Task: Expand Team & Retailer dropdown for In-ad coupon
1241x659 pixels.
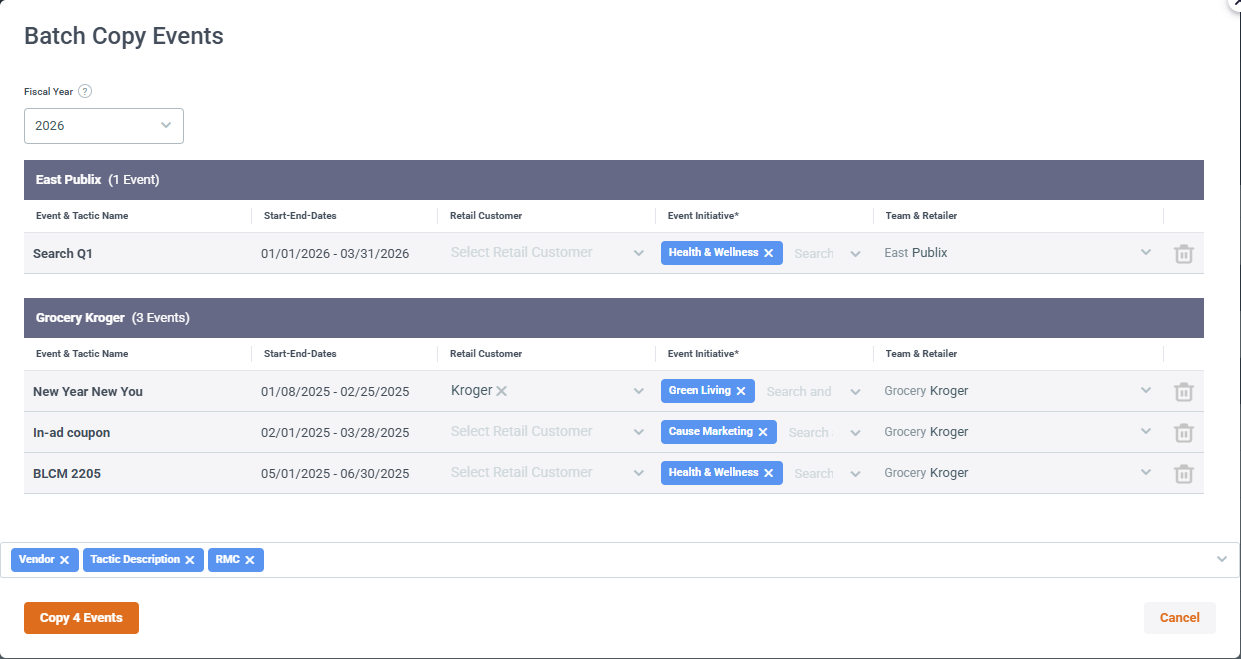Action: pyautogui.click(x=1146, y=432)
